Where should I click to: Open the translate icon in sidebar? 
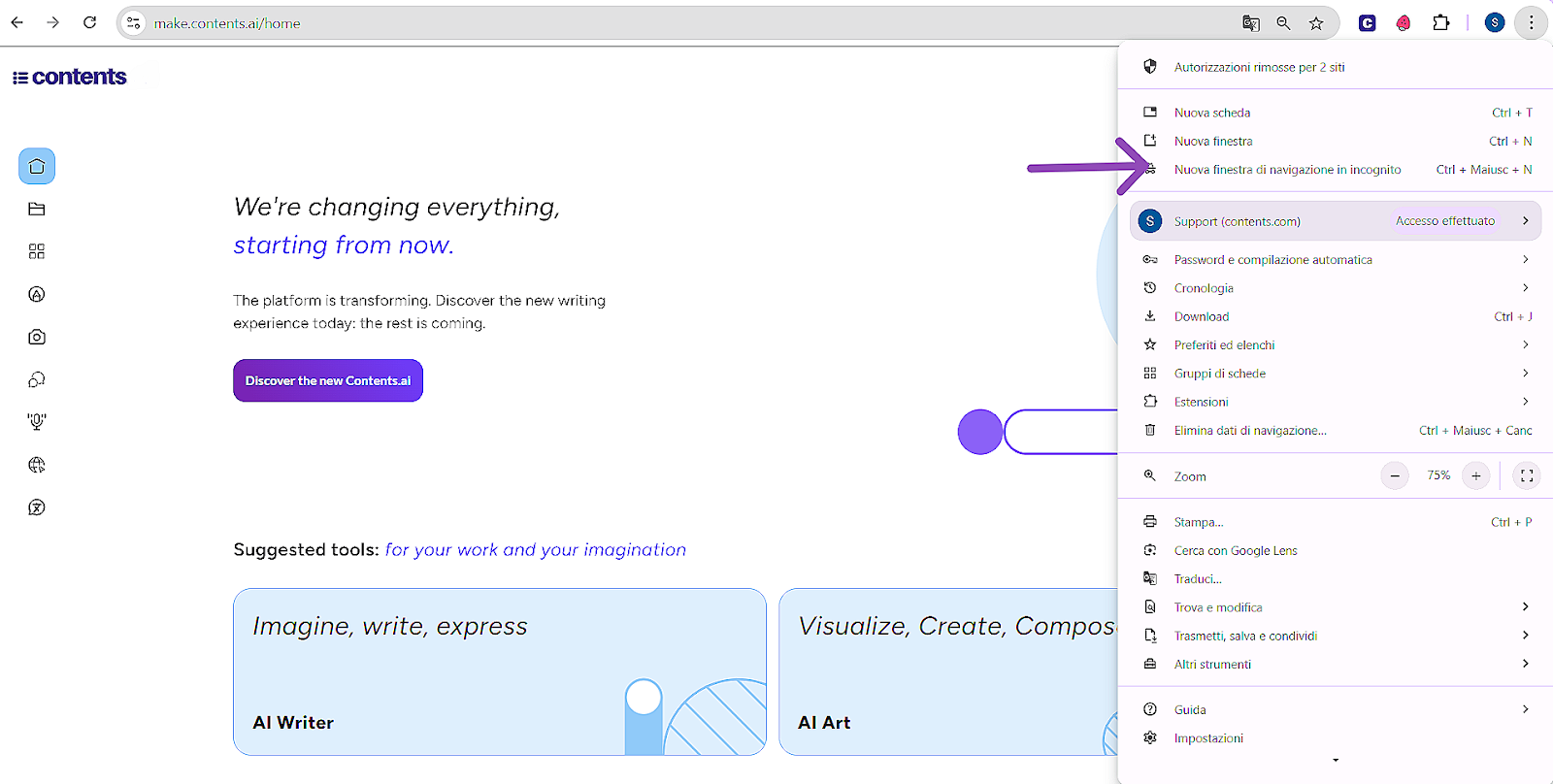tap(37, 507)
